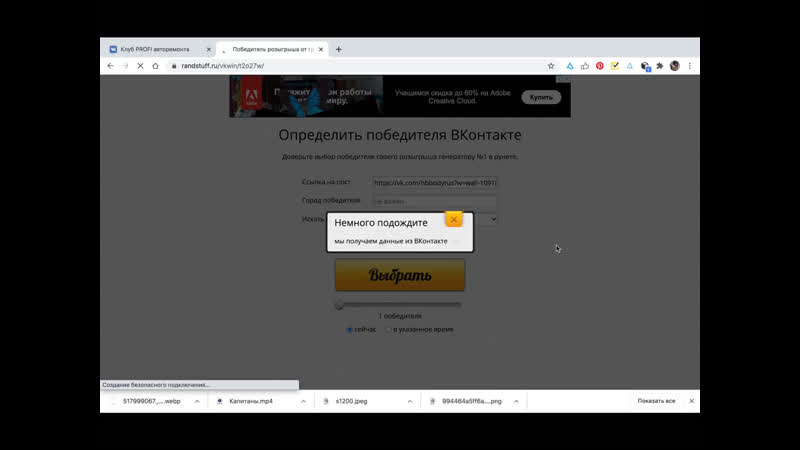Click the Определить победителя ВКонтакте heading

tap(400, 135)
